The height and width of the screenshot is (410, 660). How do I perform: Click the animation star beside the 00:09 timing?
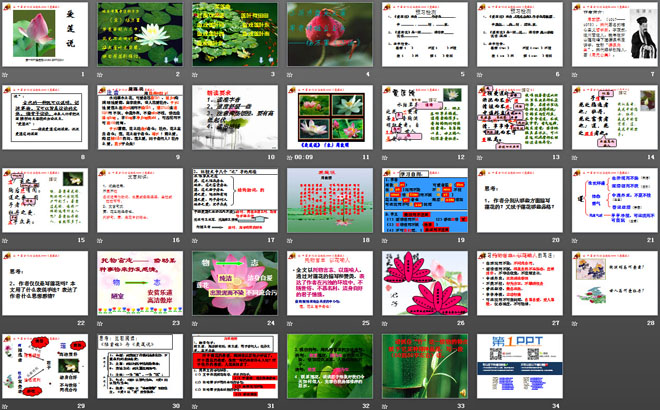pyautogui.click(x=290, y=157)
